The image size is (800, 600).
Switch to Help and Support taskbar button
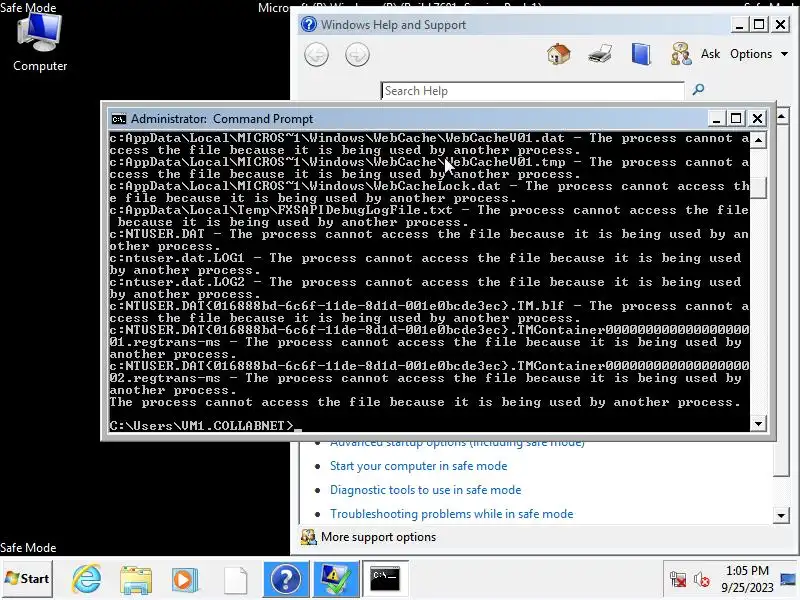coord(286,579)
